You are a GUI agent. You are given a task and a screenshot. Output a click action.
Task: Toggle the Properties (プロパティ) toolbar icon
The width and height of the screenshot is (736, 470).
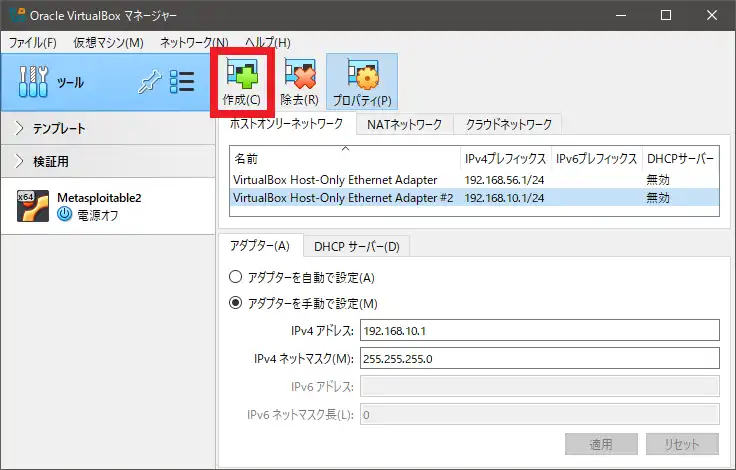click(361, 75)
